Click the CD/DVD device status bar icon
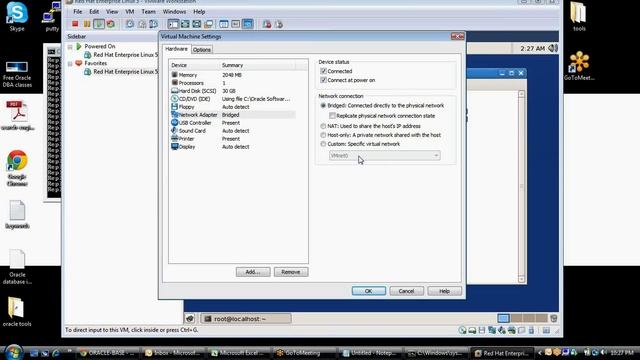Image resolution: width=640 pixels, height=360 pixels. pyautogui.click(x=462, y=330)
